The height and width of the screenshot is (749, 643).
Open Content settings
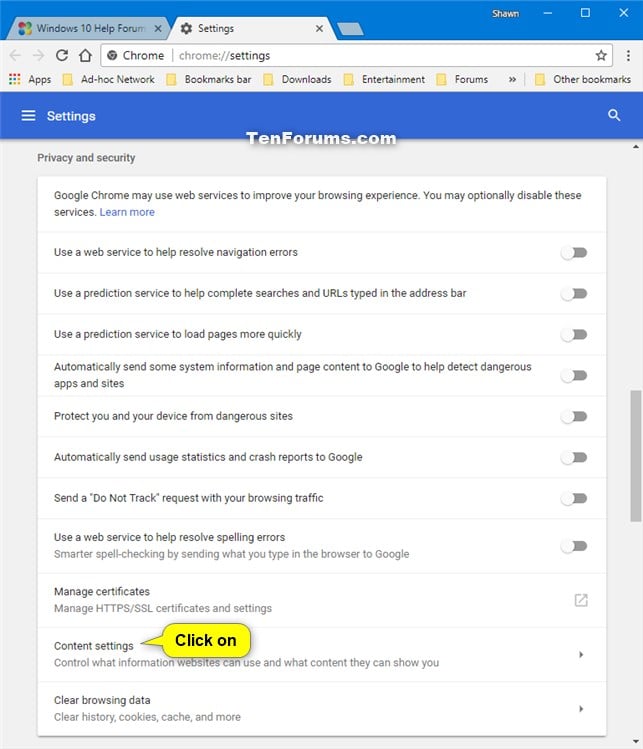(322, 654)
